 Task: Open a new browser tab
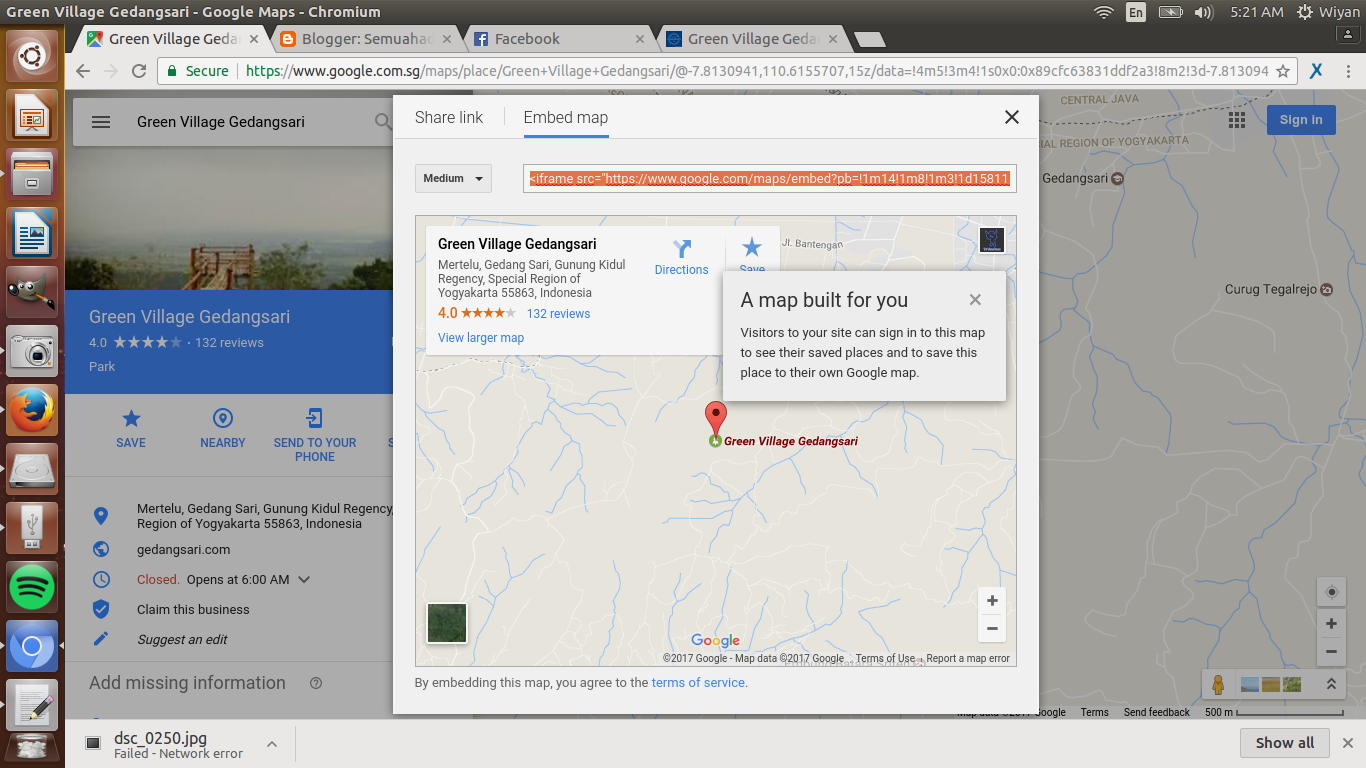pyautogui.click(x=870, y=40)
